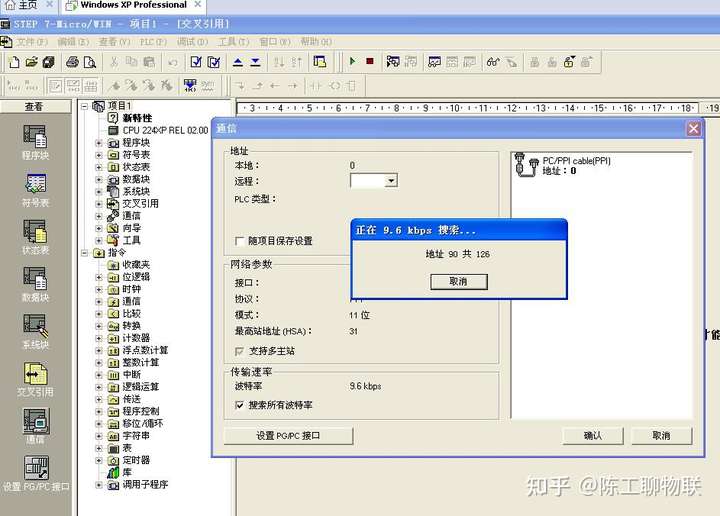Switch to Windows XP Professional tab
This screenshot has height=516, width=720.
[x=134, y=5]
